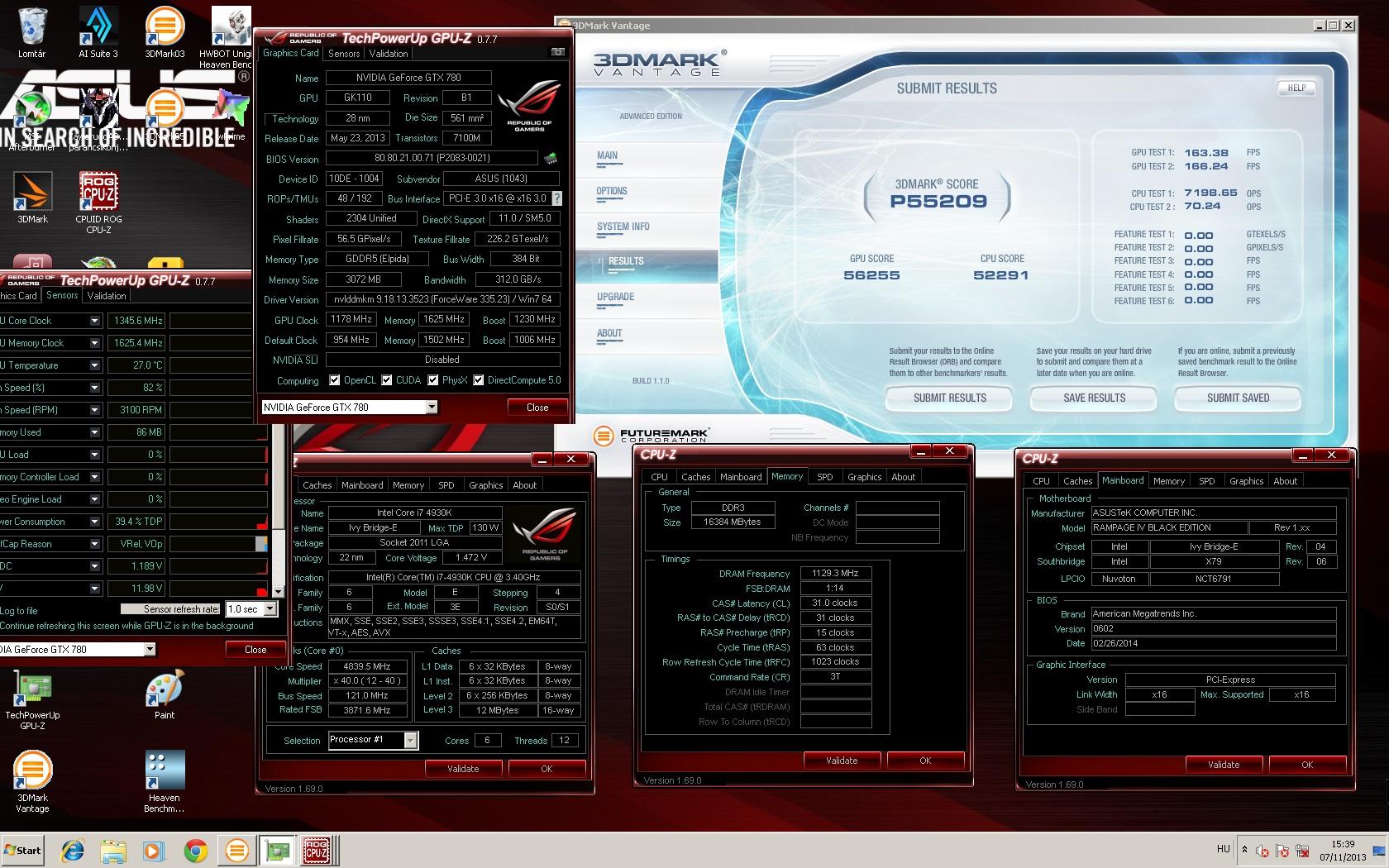Image resolution: width=1389 pixels, height=868 pixels.
Task: Click Validate in the CPU-Z Memory window
Action: pyautogui.click(x=842, y=761)
